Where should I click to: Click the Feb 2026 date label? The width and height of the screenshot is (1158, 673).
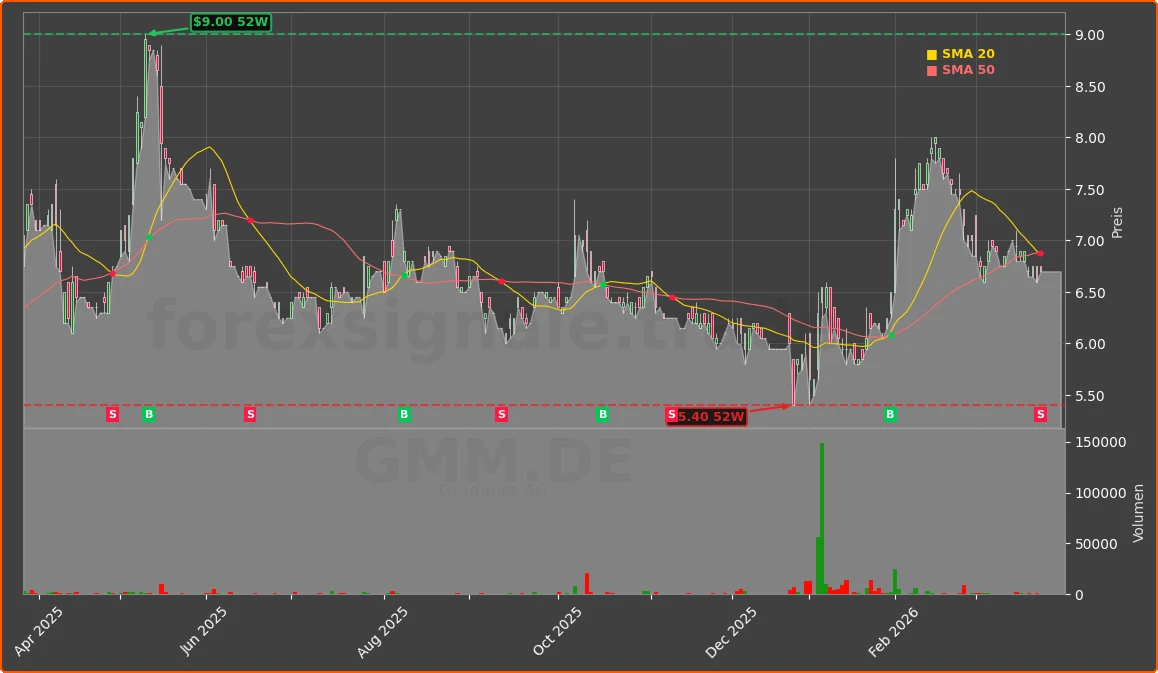894,632
